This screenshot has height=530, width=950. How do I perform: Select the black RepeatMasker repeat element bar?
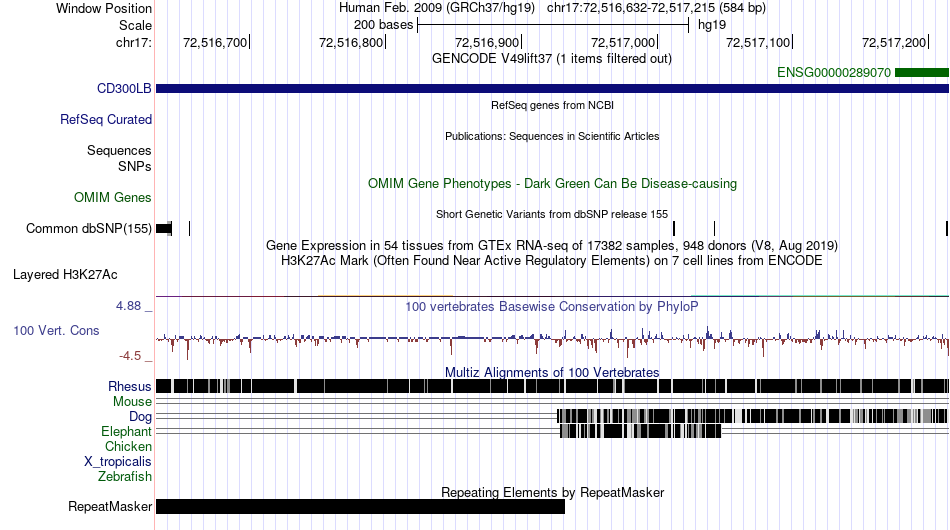360,506
